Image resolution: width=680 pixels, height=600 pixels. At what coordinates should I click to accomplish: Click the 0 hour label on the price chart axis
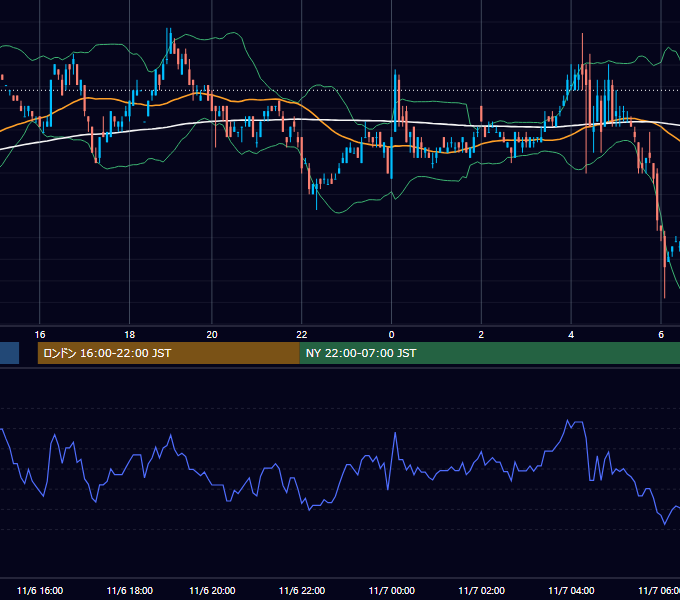coord(392,335)
